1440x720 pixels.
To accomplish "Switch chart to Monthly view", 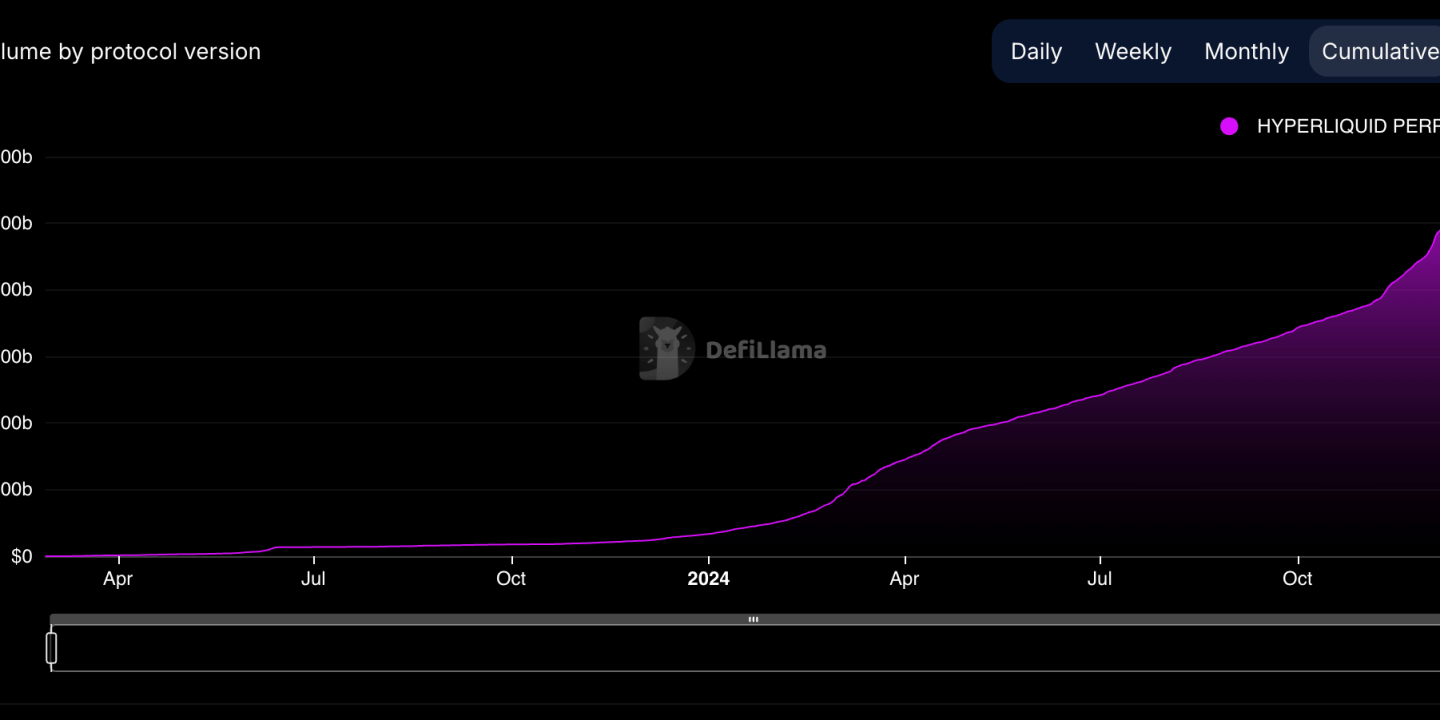I will [1246, 52].
